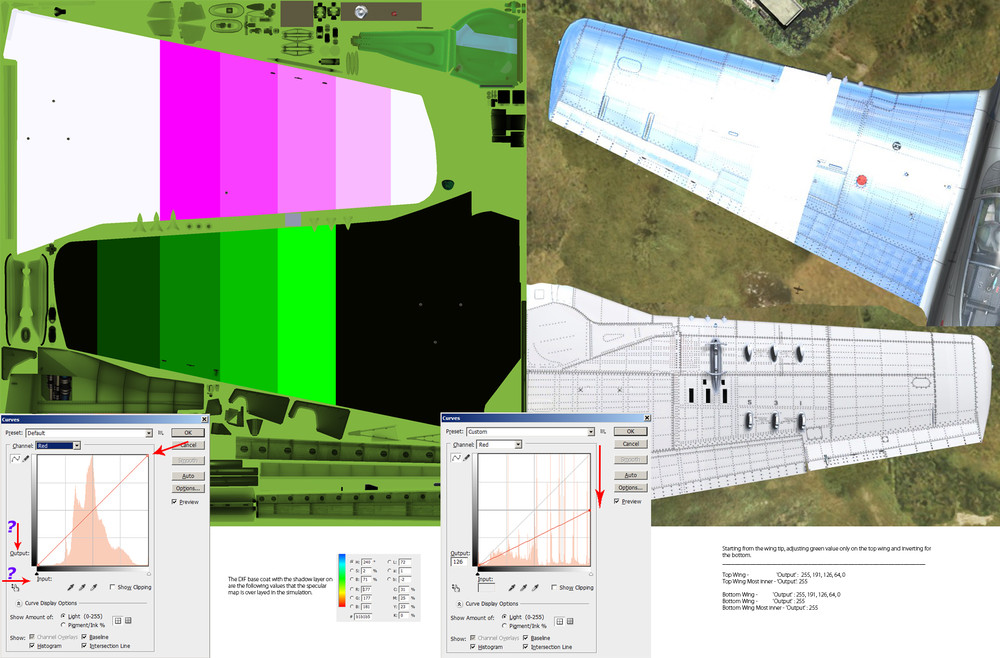Choose detailed grid icon in Custom-preset Curves dialog
1000x658 pixels.
(x=570, y=621)
